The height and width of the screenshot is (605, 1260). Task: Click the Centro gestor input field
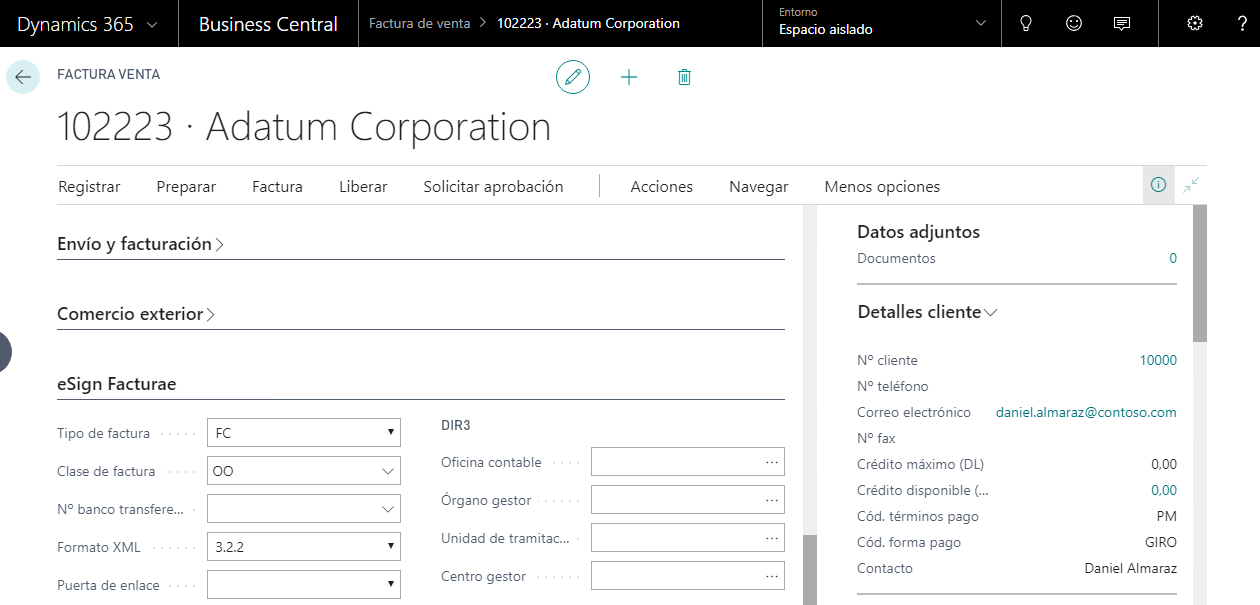tap(688, 576)
